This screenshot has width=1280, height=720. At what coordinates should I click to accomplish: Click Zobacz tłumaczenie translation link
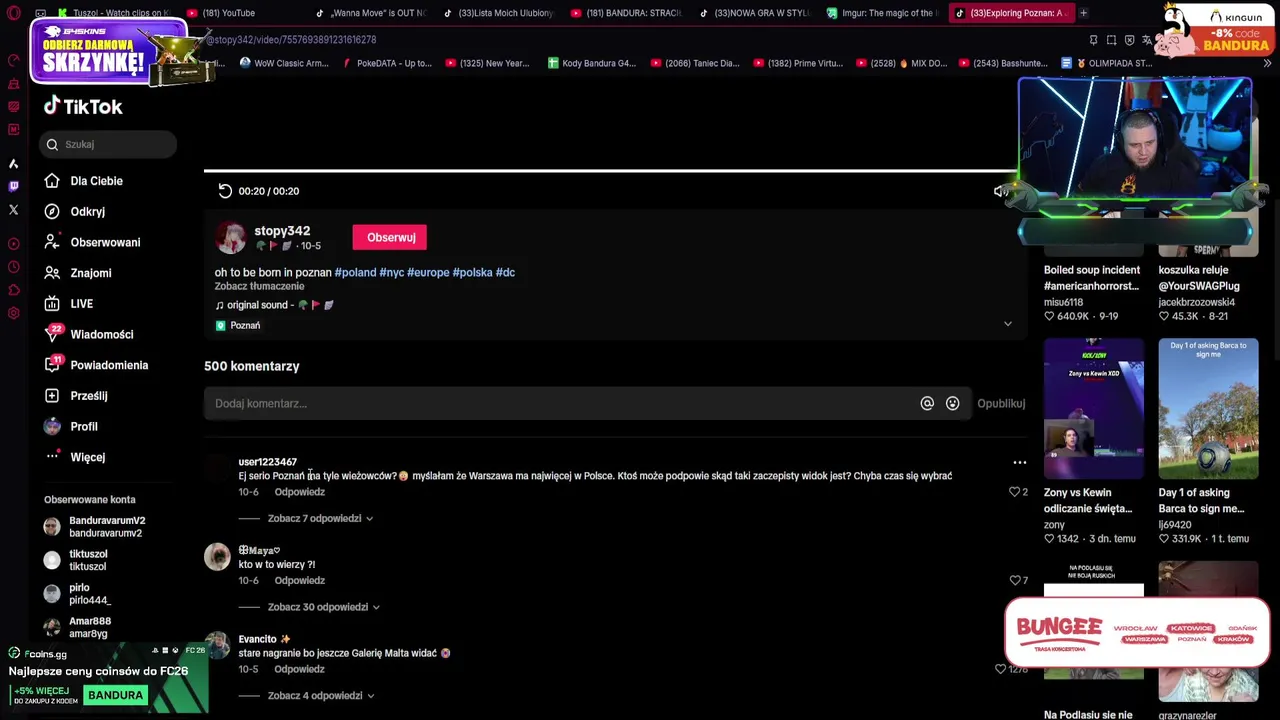pos(259,286)
